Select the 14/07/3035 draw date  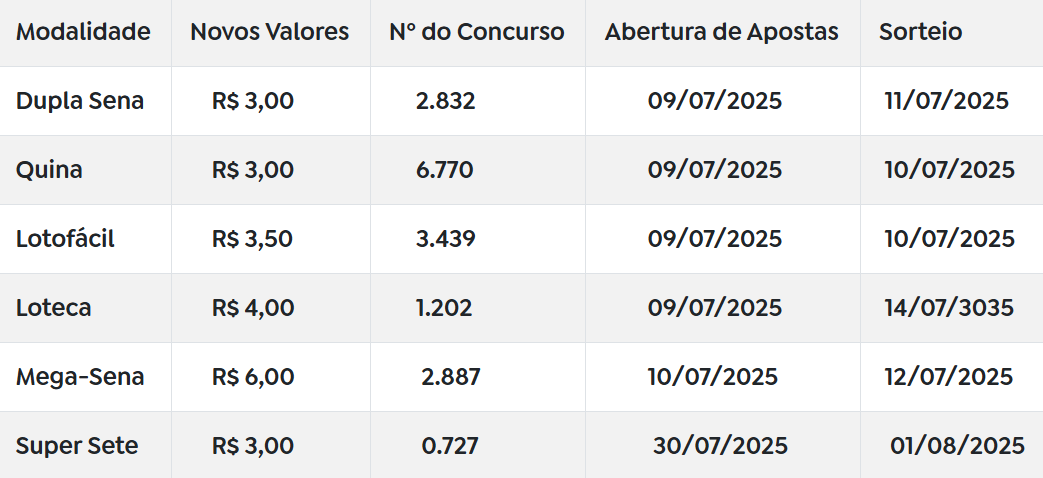(x=949, y=308)
